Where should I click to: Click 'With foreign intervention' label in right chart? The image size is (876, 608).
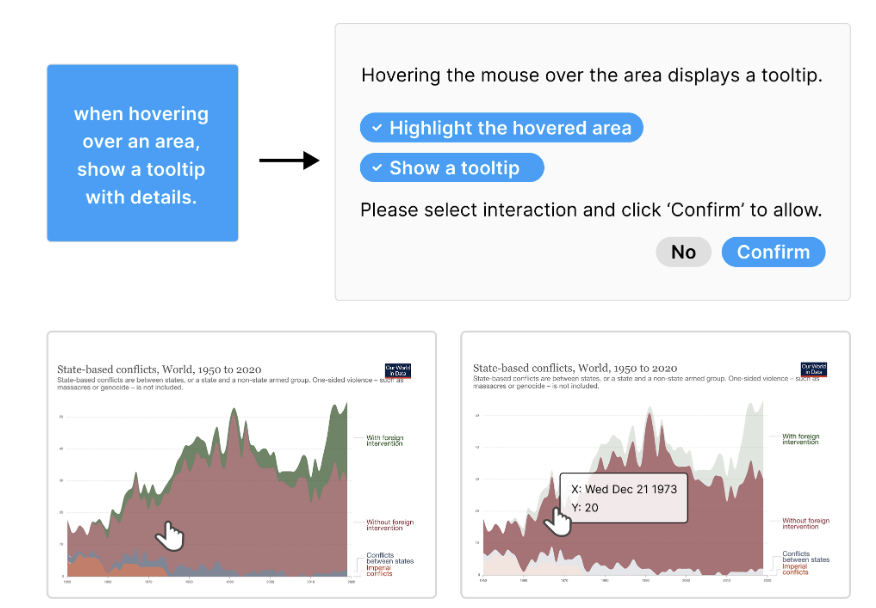(801, 439)
